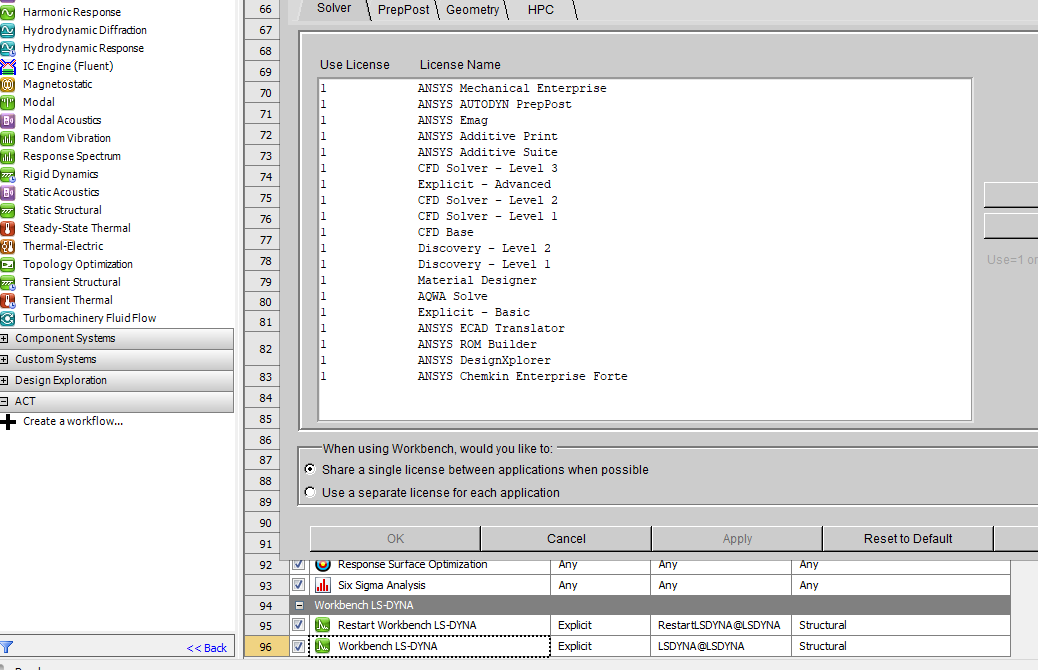The height and width of the screenshot is (670, 1038).
Task: Click the plus icon beside Create a workflow
Action: coord(7,422)
